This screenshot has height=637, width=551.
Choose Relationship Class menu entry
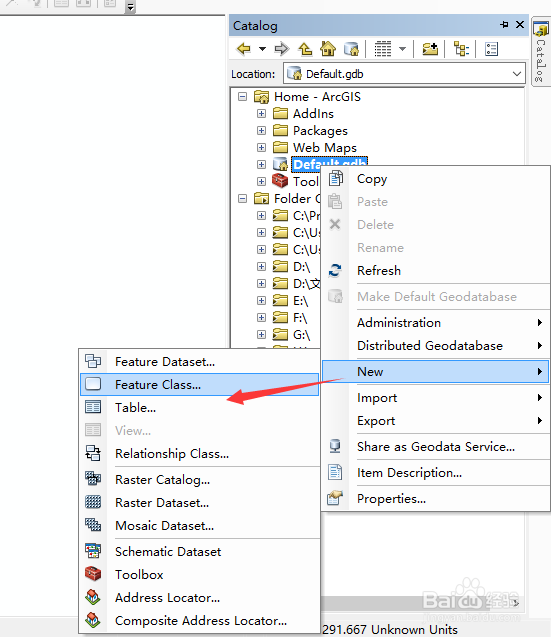coord(200,454)
